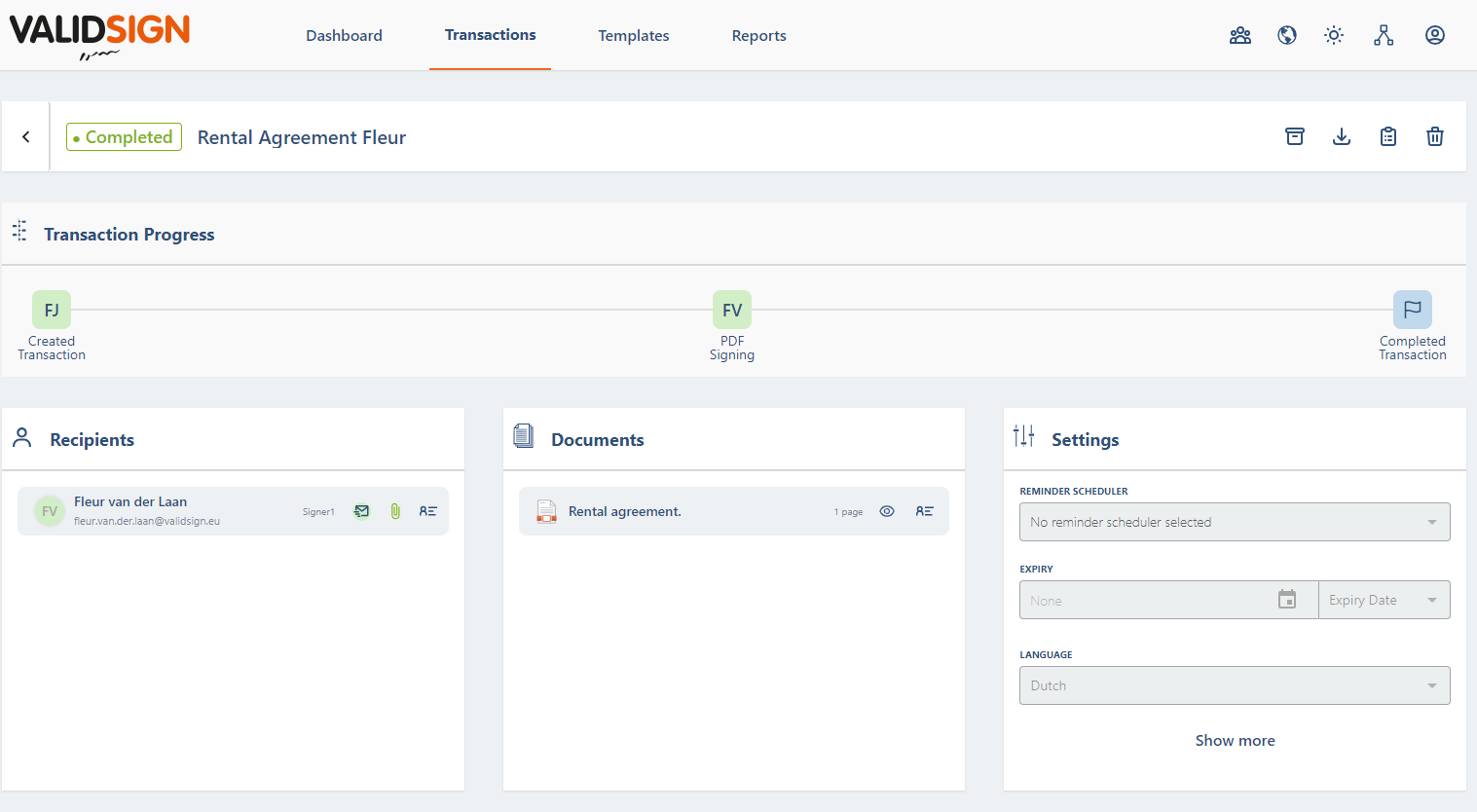This screenshot has width=1477, height=812.
Task: Delete the transaction with the trash icon
Action: click(x=1435, y=136)
